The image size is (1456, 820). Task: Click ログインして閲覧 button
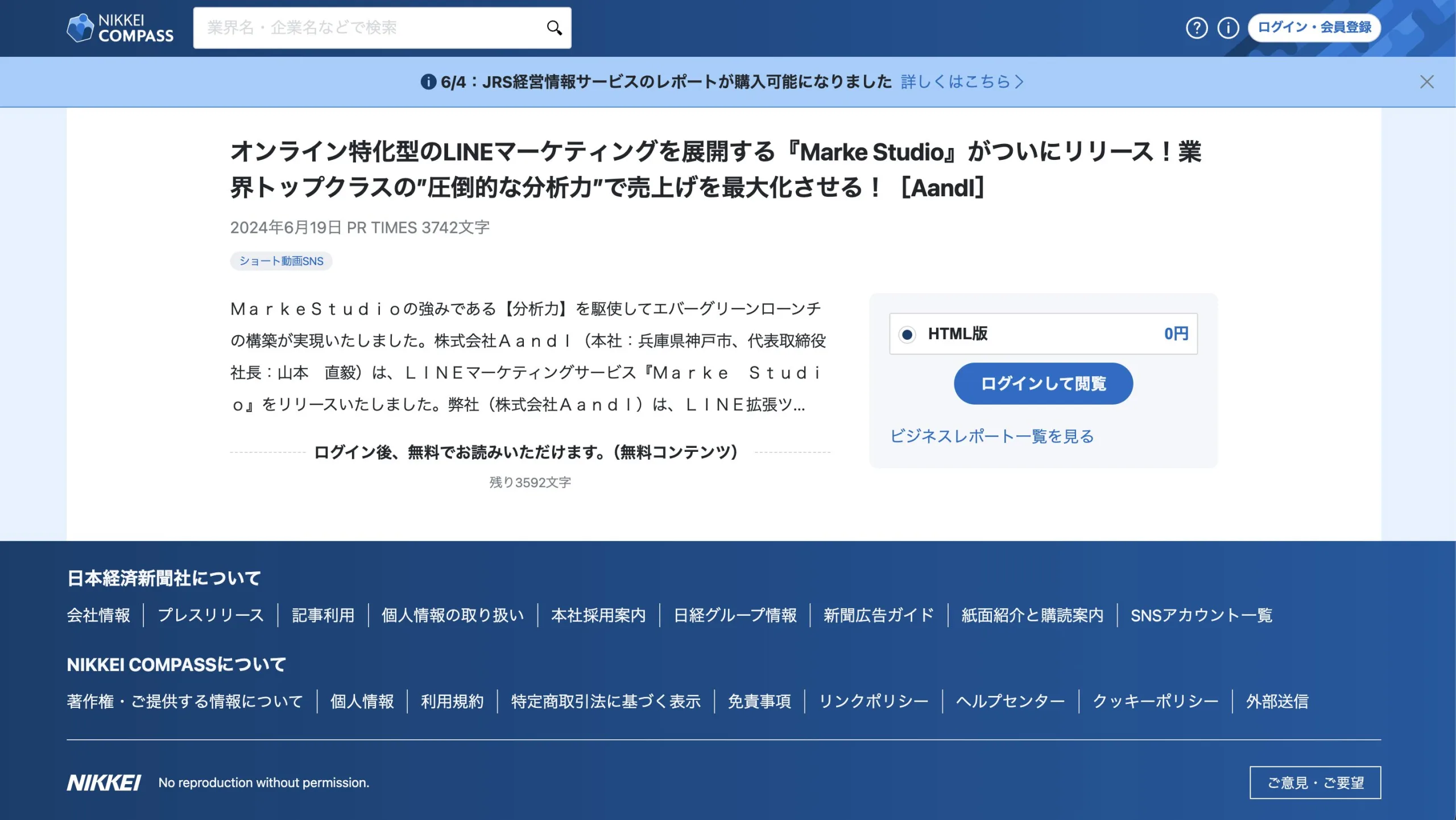1043,384
